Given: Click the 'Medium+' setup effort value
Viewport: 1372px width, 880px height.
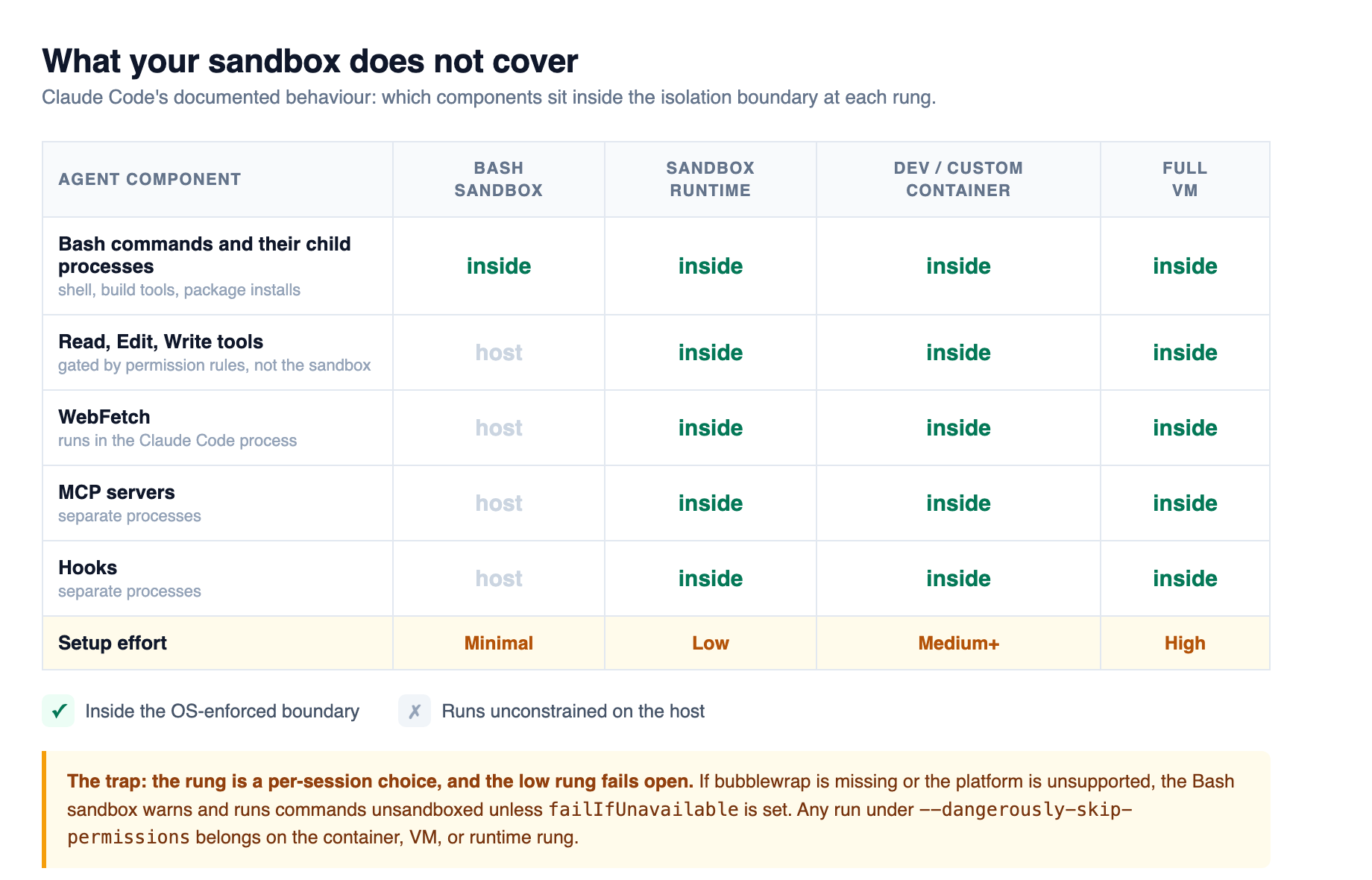Looking at the screenshot, I should pyautogui.click(x=958, y=643).
